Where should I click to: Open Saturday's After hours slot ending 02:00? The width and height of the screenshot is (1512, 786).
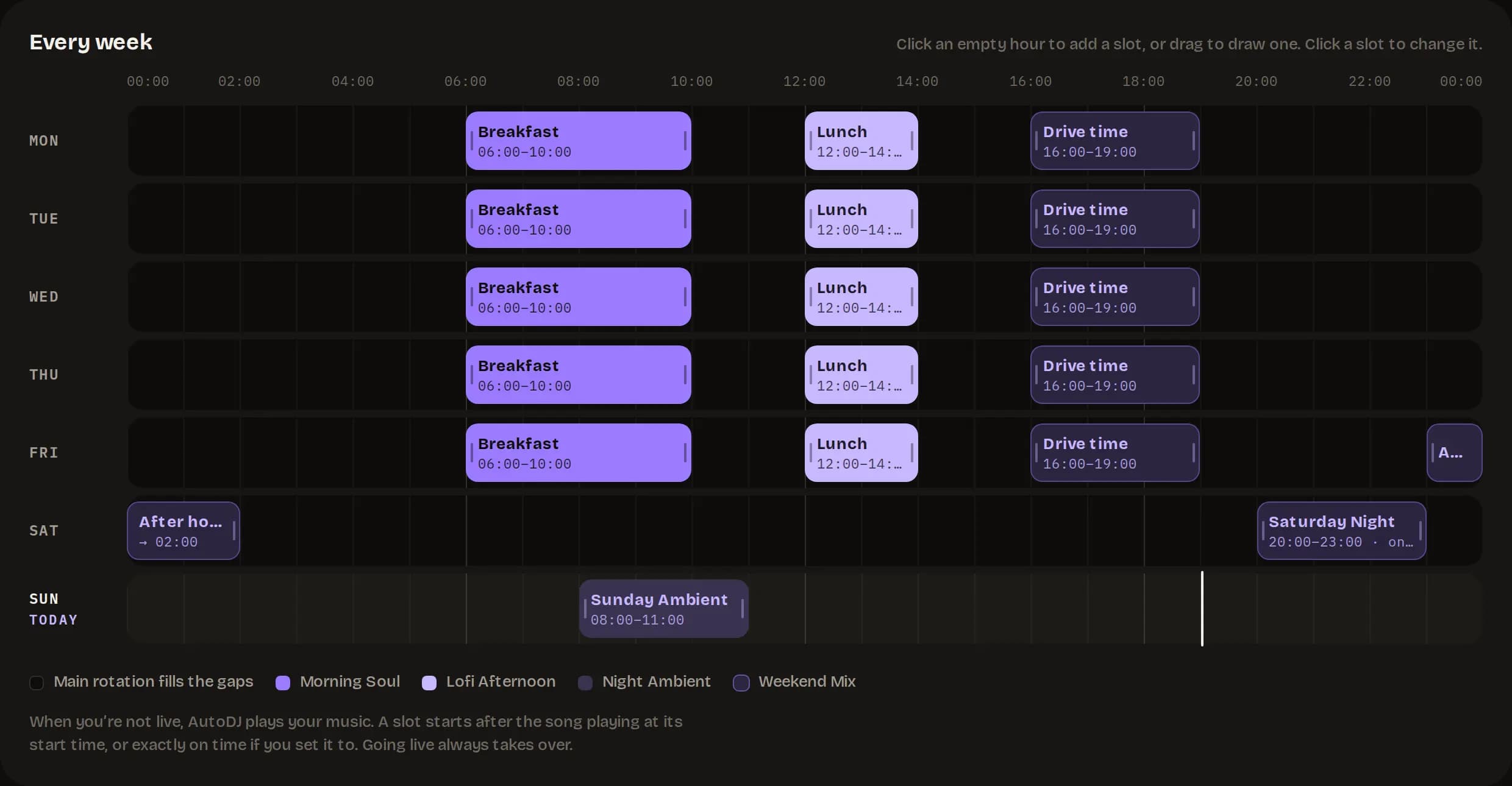point(183,531)
